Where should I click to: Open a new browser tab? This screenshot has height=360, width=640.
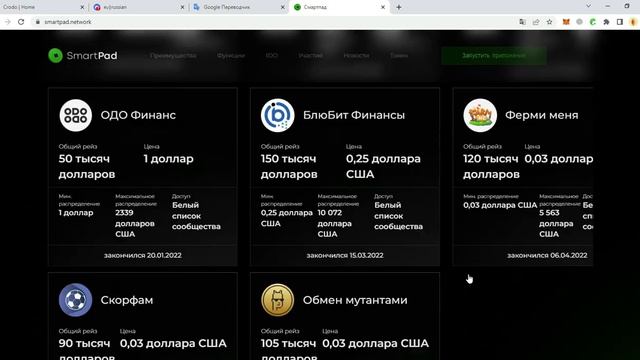click(399, 7)
